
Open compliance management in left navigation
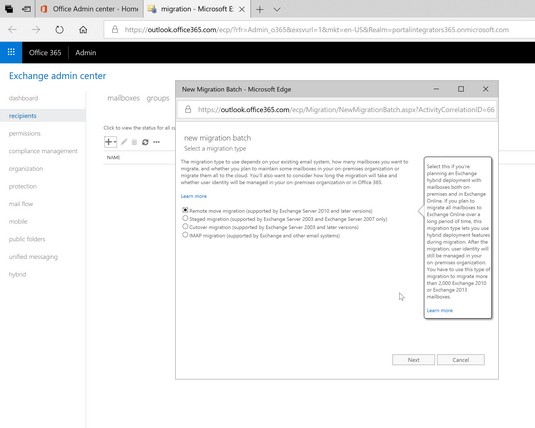(43, 151)
